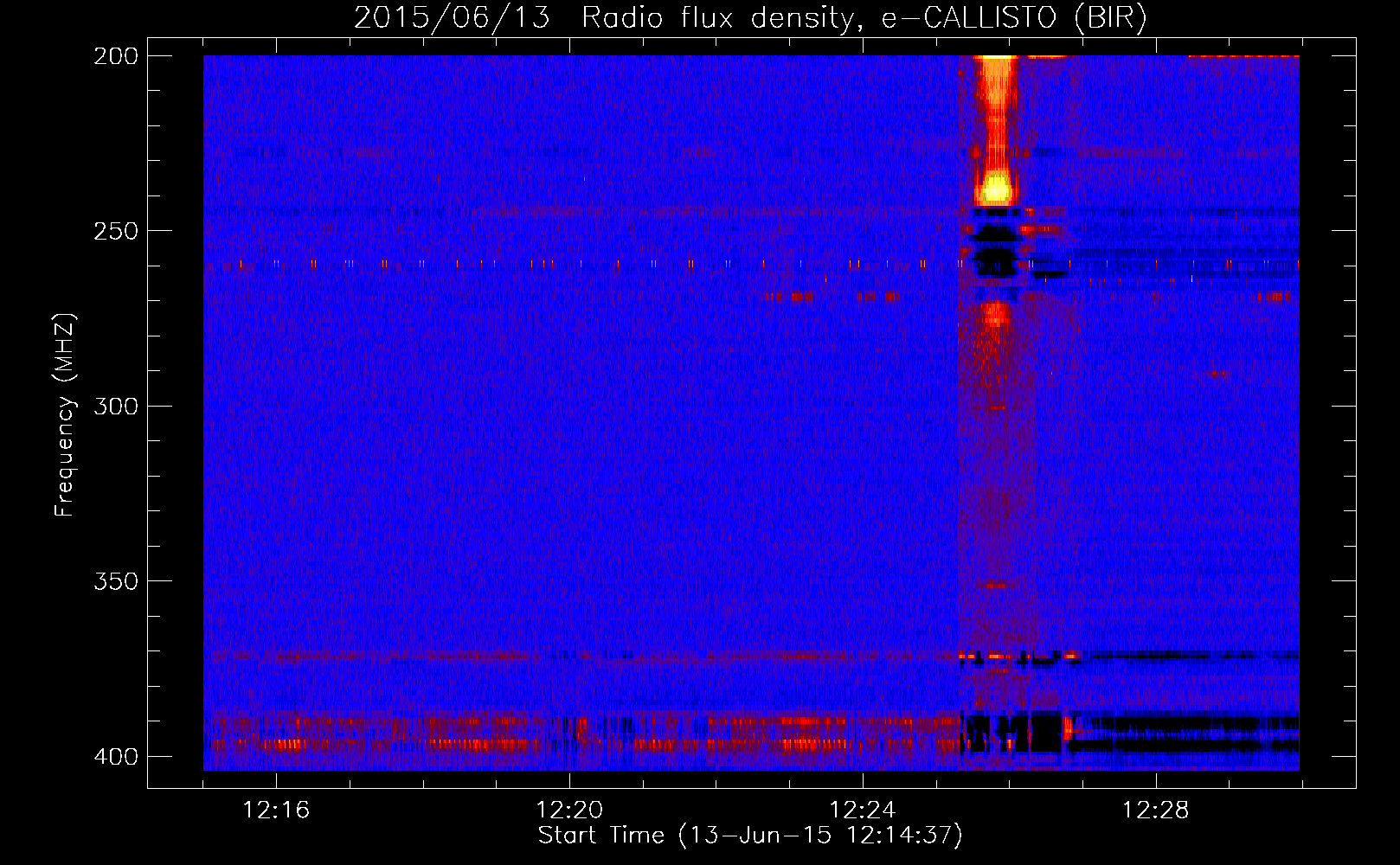This screenshot has height=865, width=1400.
Task: Click the 400 frequency tick label
Action: tap(115, 757)
